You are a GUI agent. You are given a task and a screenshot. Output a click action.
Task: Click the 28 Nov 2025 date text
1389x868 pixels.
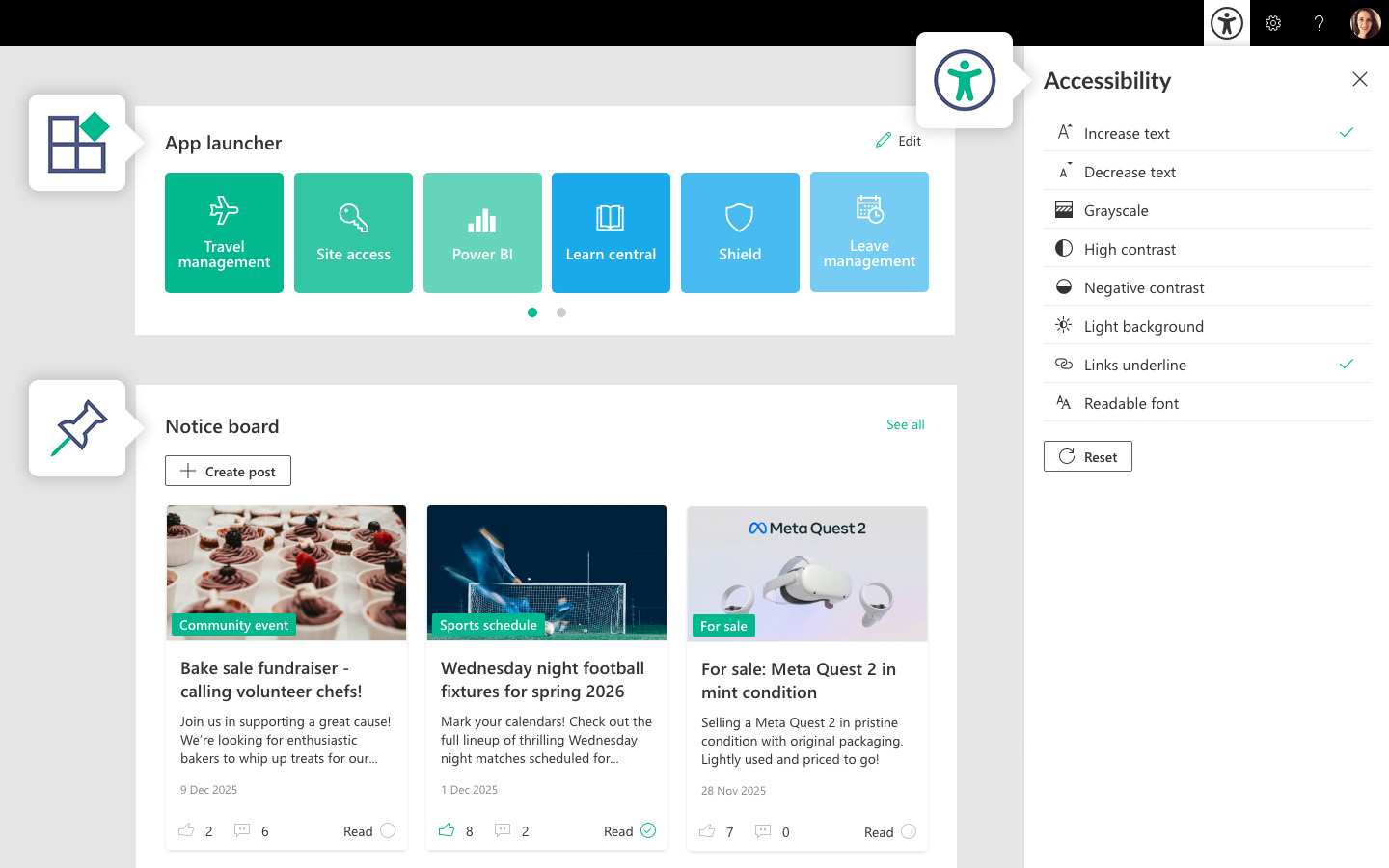[x=733, y=791]
